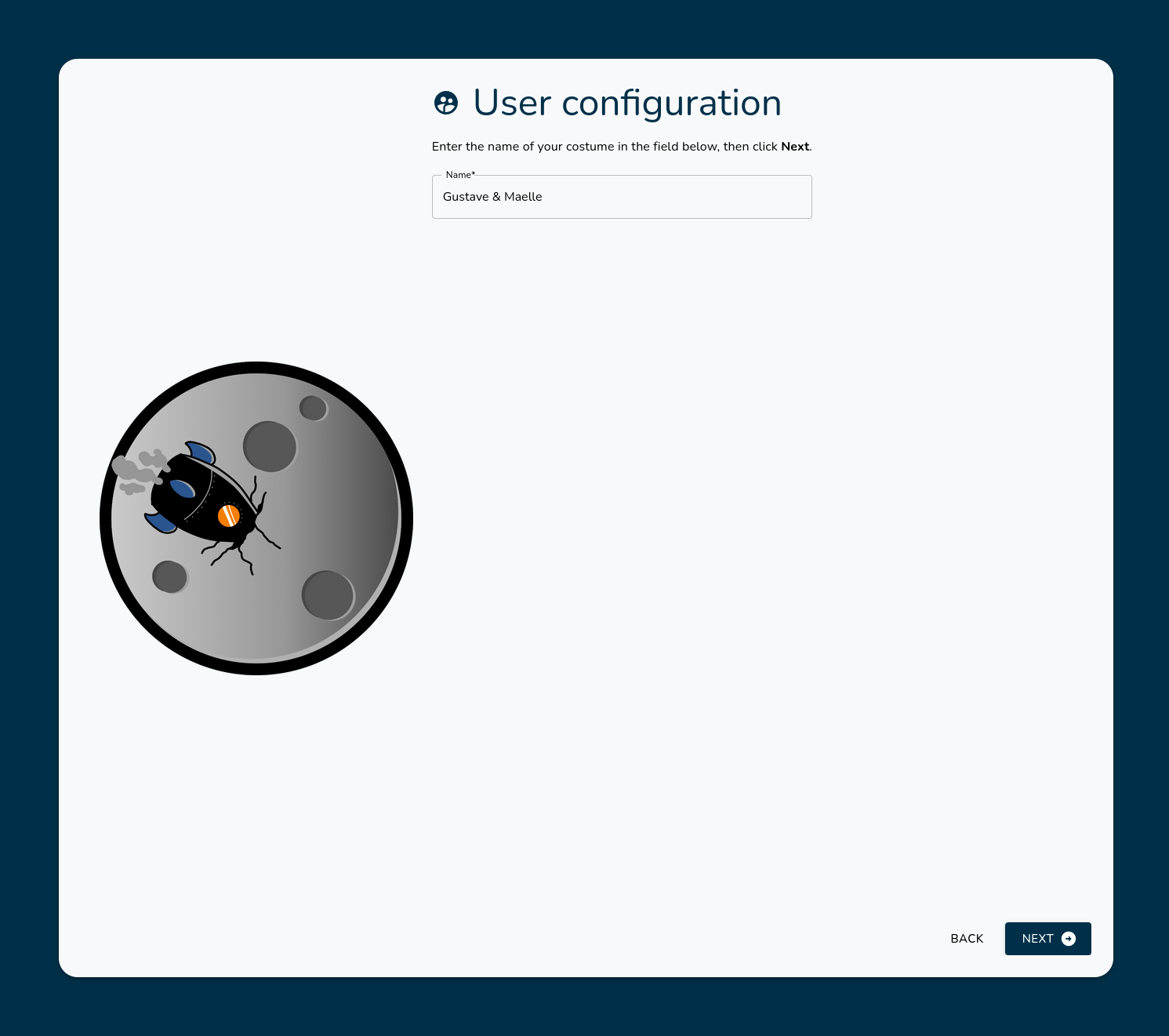Click the small crater at the moon's lower left
The height and width of the screenshot is (1036, 1169).
pos(169,576)
